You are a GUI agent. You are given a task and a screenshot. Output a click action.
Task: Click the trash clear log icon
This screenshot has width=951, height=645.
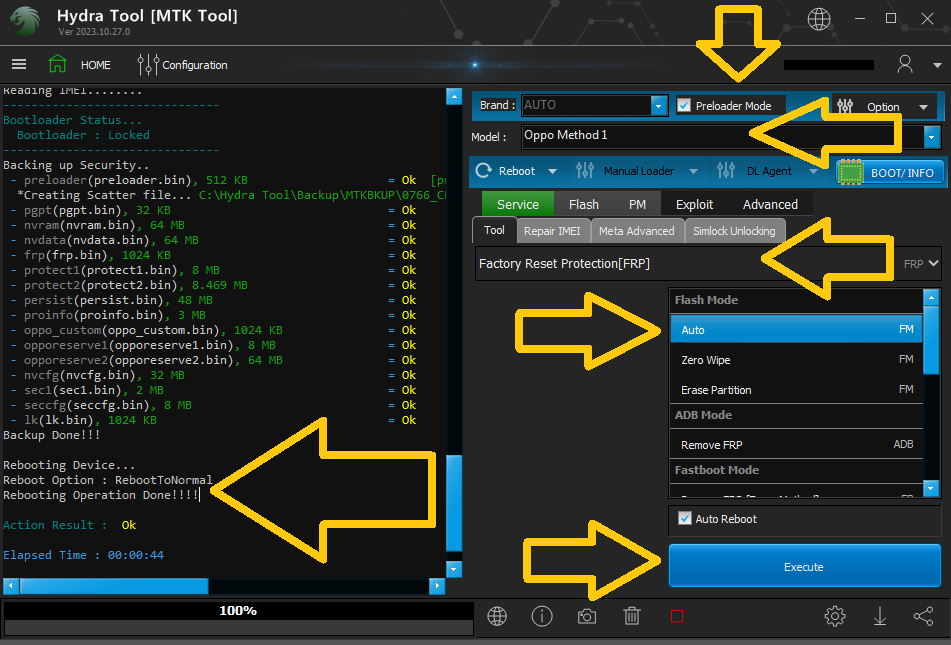631,616
